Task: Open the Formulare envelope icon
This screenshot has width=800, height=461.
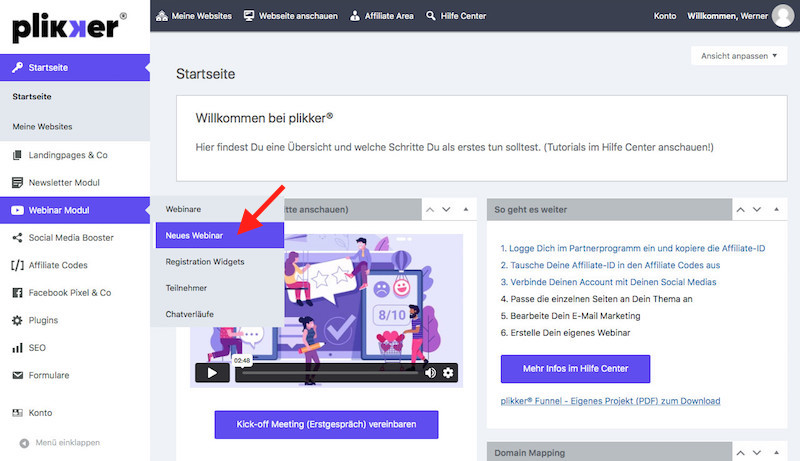Action: click(x=18, y=375)
